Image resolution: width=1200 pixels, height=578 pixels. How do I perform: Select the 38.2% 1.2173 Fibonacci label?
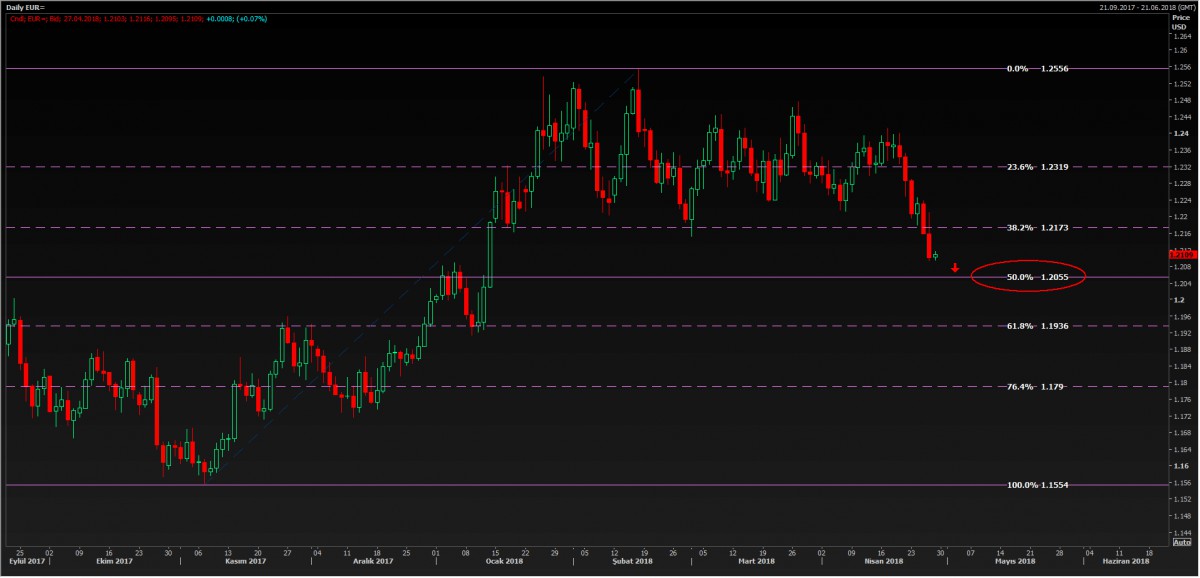pos(1037,228)
